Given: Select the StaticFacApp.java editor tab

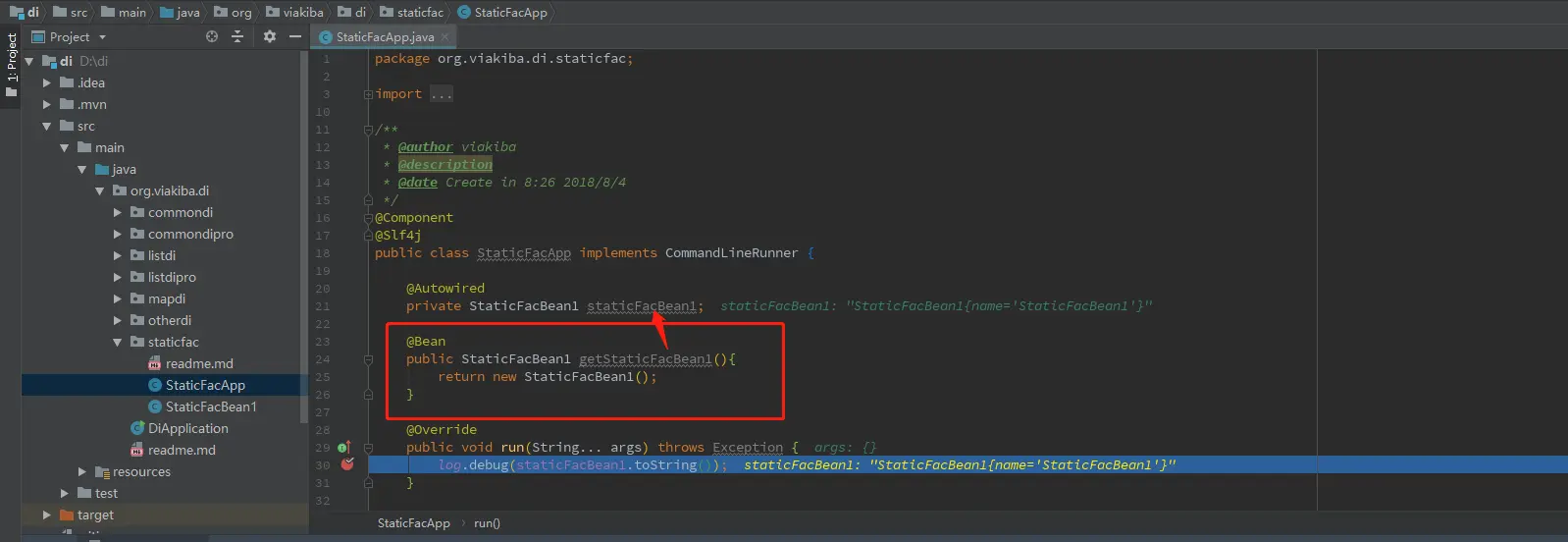Looking at the screenshot, I should tap(384, 37).
